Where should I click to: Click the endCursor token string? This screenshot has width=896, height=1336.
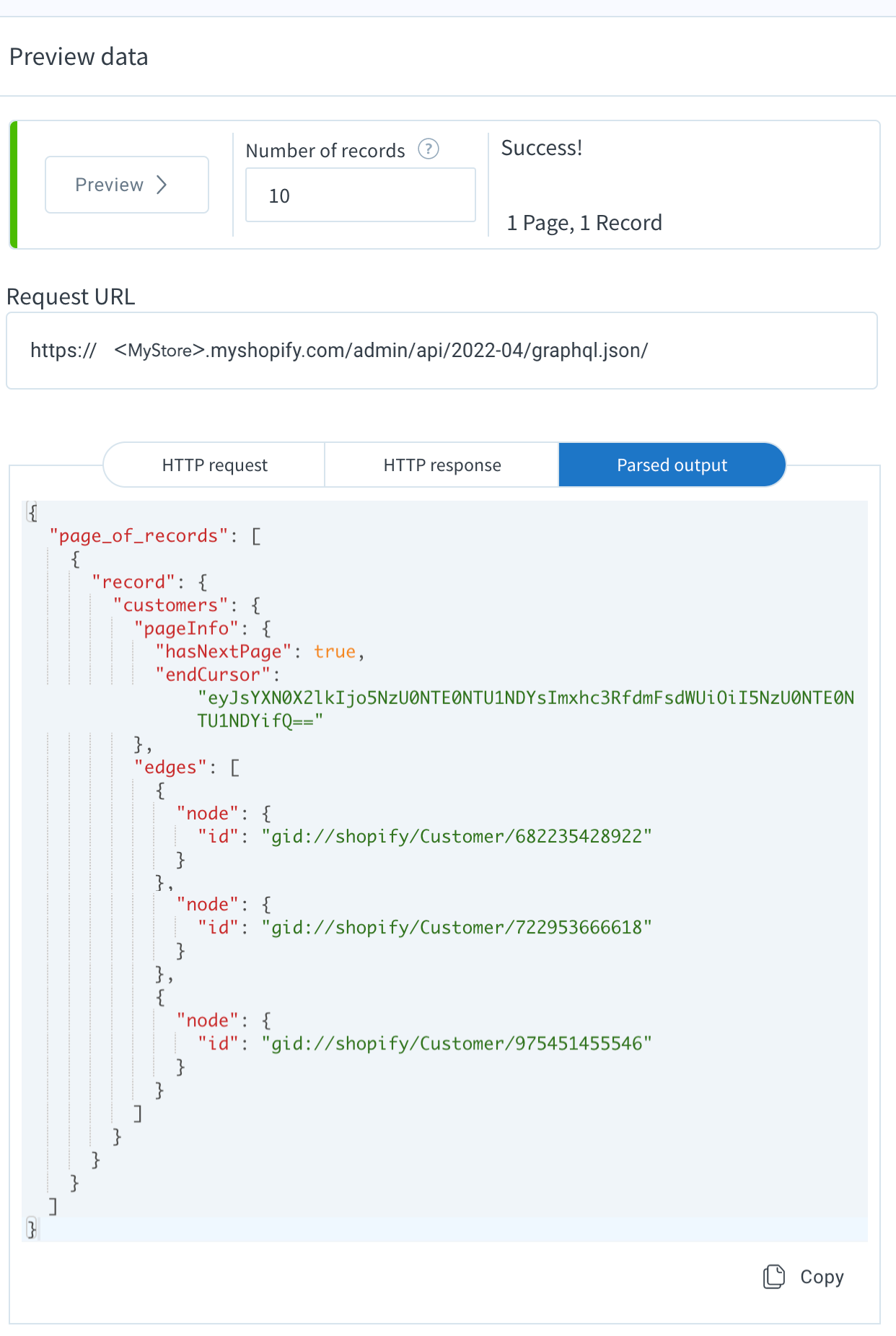click(x=526, y=709)
